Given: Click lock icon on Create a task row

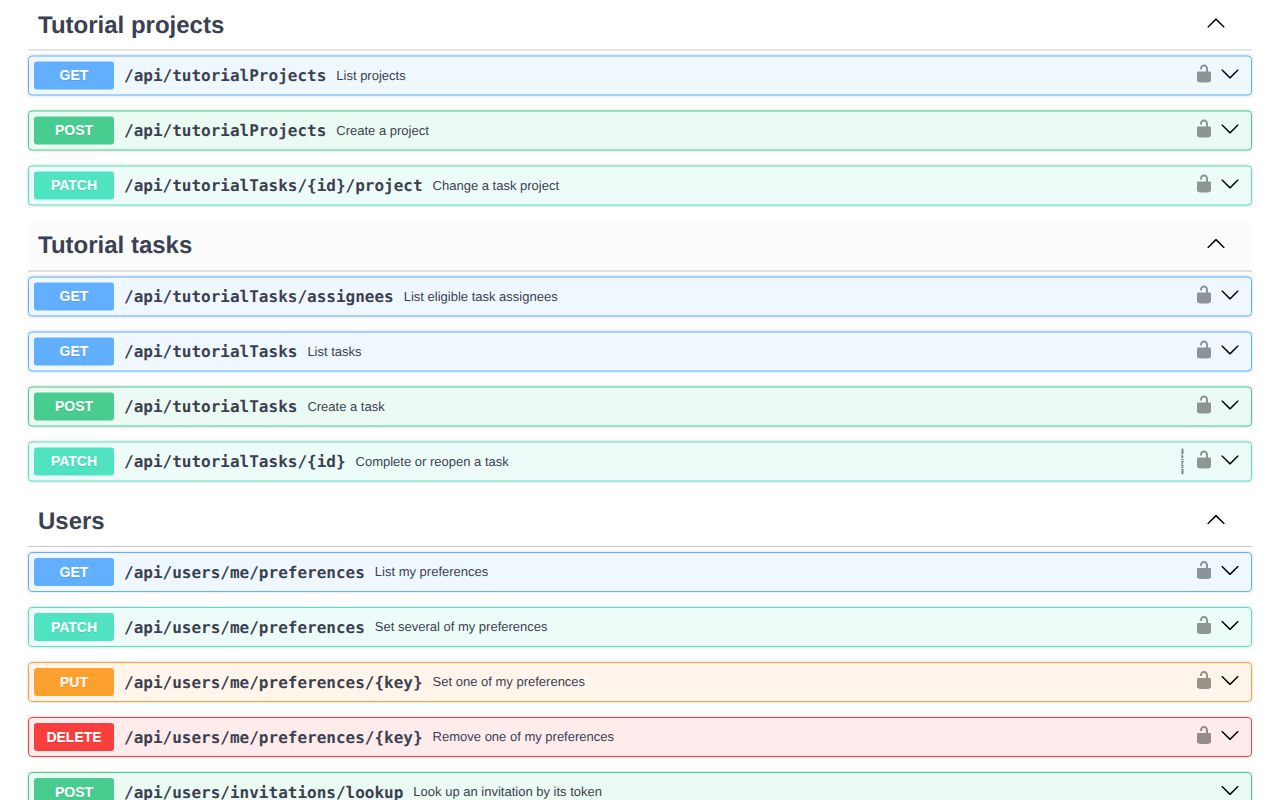Looking at the screenshot, I should coord(1204,405).
